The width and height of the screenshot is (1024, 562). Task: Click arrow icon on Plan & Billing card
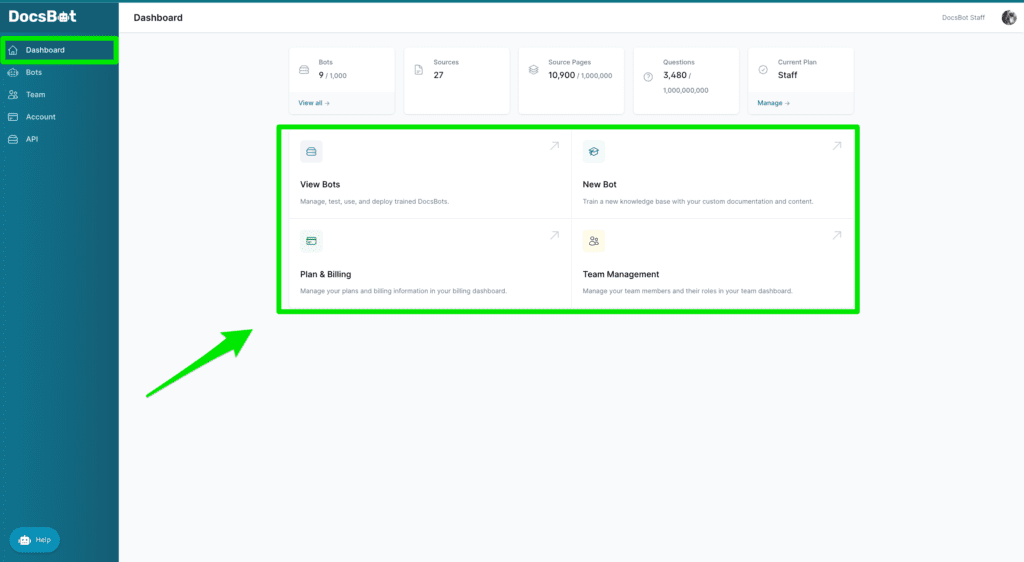[554, 236]
